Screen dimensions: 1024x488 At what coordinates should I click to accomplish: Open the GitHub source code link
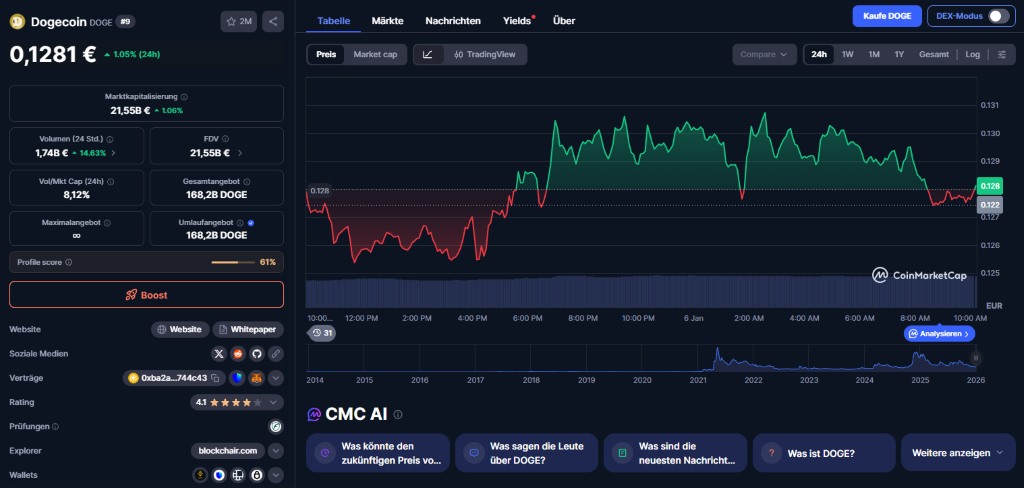click(256, 354)
